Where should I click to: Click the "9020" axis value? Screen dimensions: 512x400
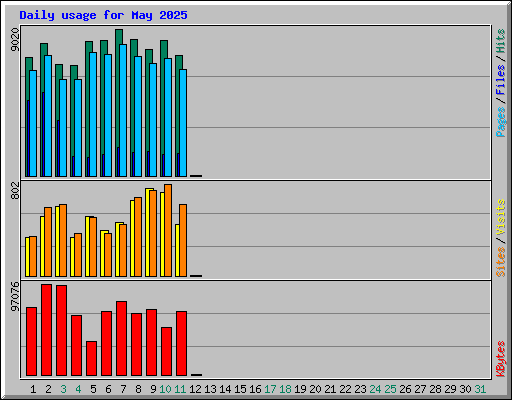coord(15,40)
